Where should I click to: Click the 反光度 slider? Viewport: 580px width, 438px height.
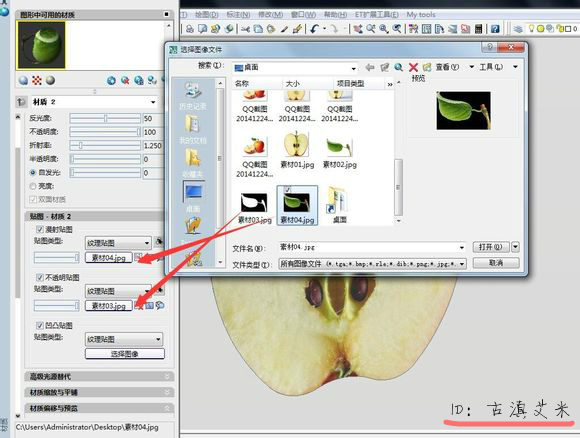(x=105, y=118)
